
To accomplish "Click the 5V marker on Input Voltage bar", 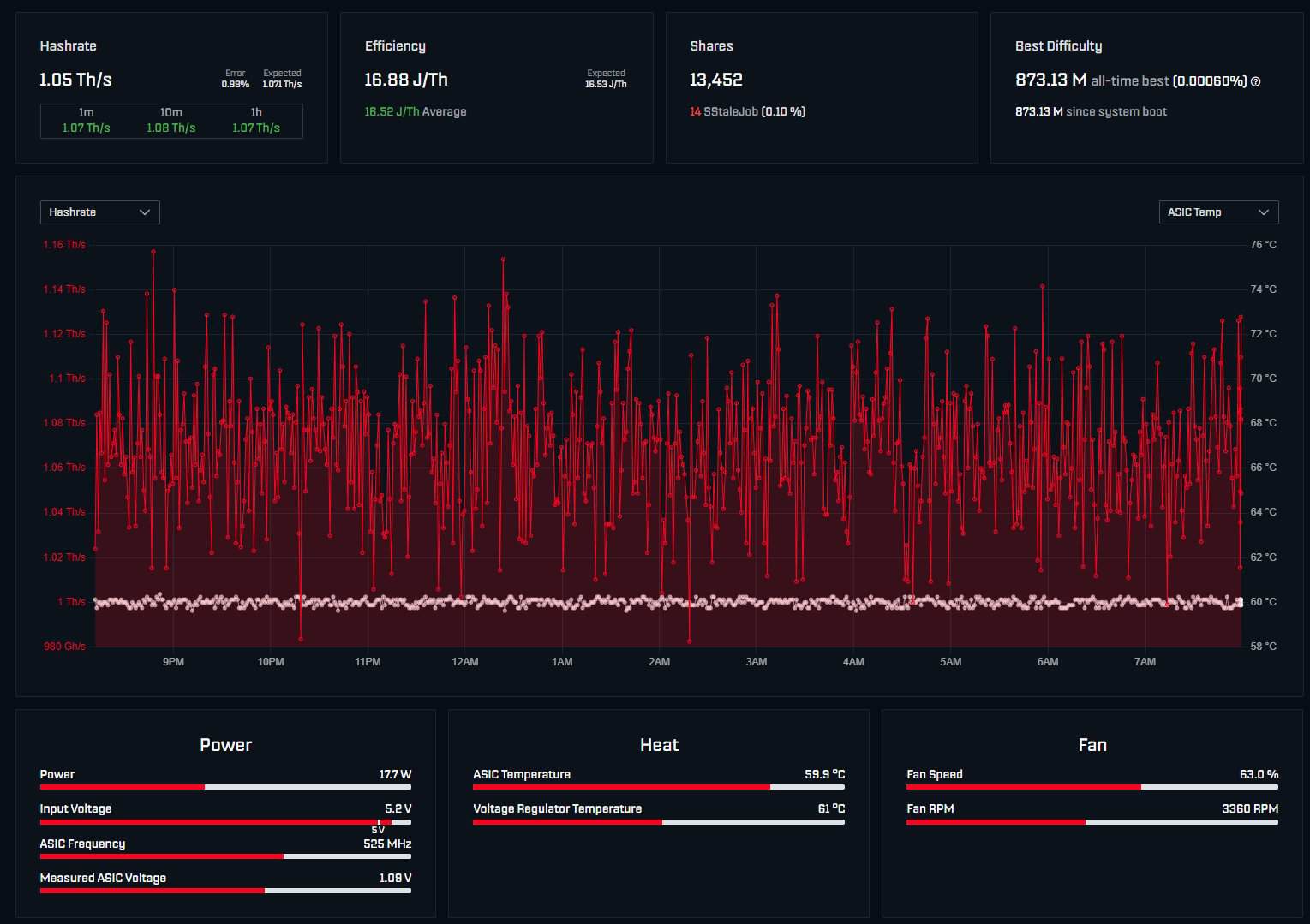I will (379, 822).
